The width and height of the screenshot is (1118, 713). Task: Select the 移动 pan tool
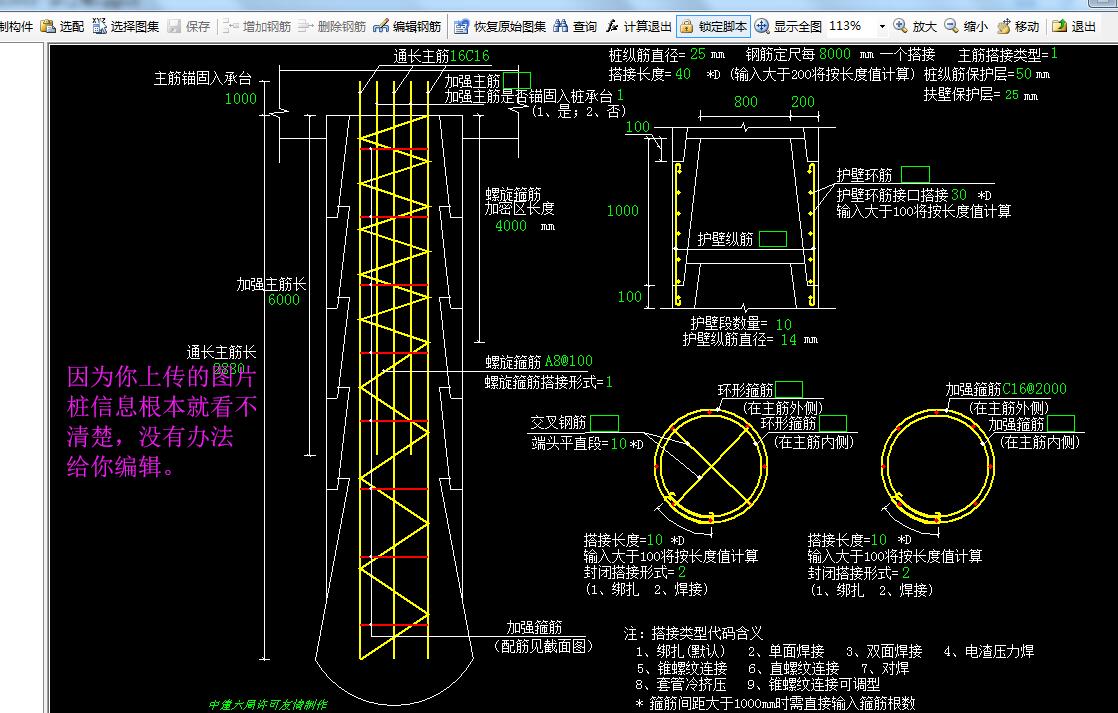tap(1017, 26)
